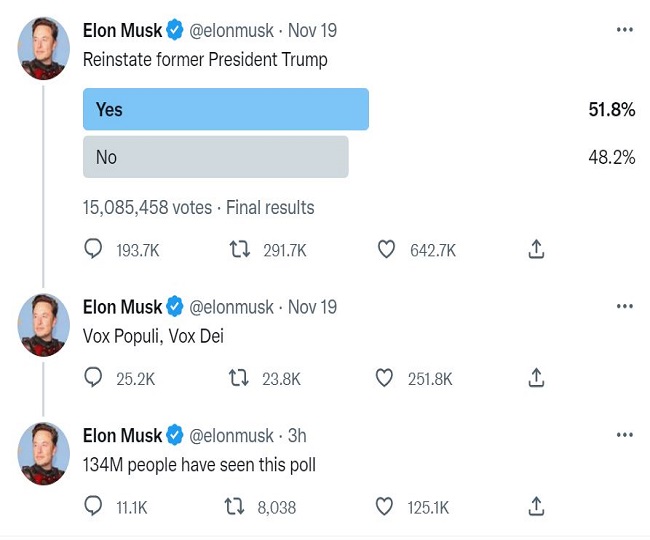Open more options menu on poll tweet
This screenshot has width=650, height=540.
tap(625, 30)
